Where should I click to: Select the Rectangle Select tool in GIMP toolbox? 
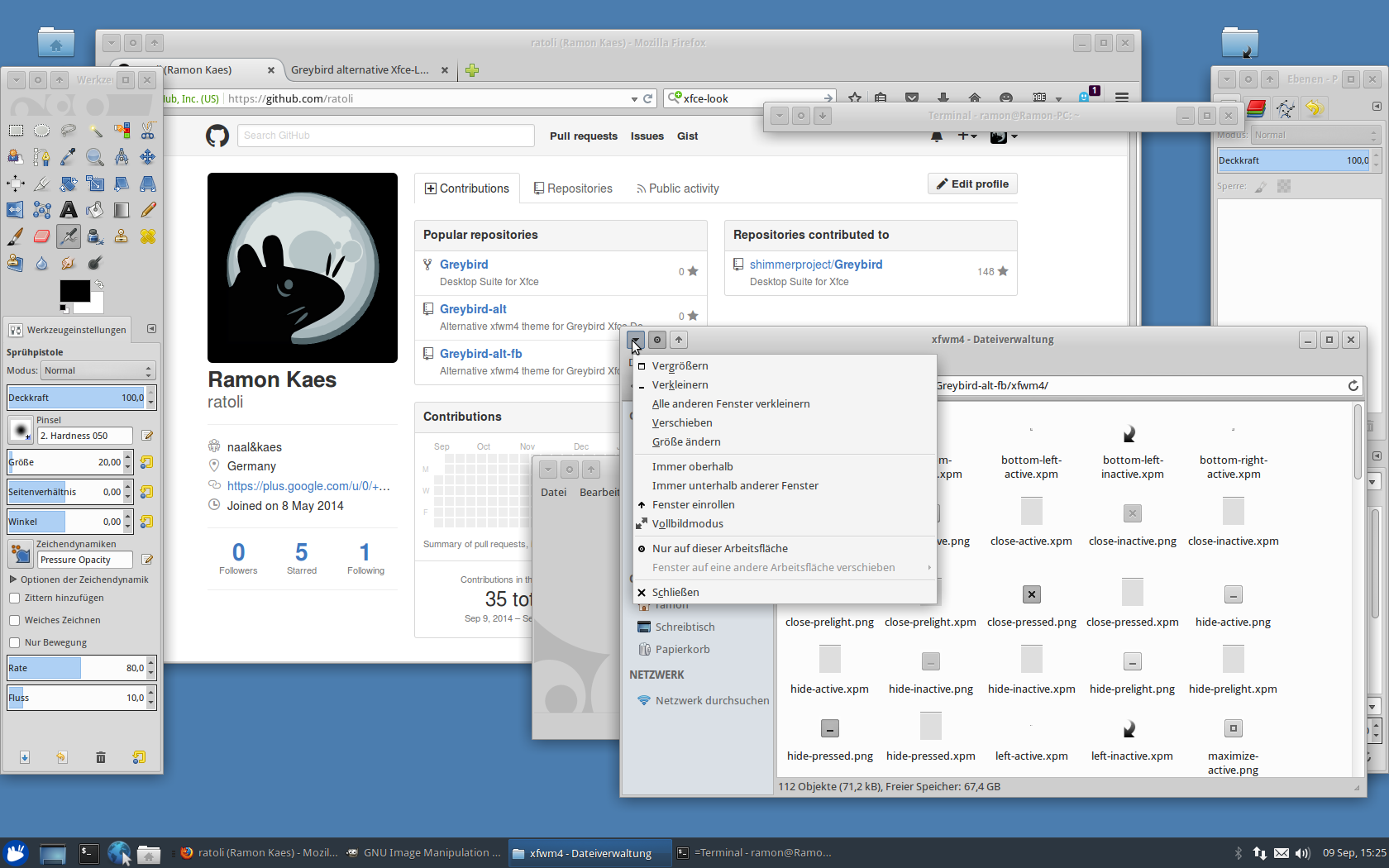coord(16,131)
